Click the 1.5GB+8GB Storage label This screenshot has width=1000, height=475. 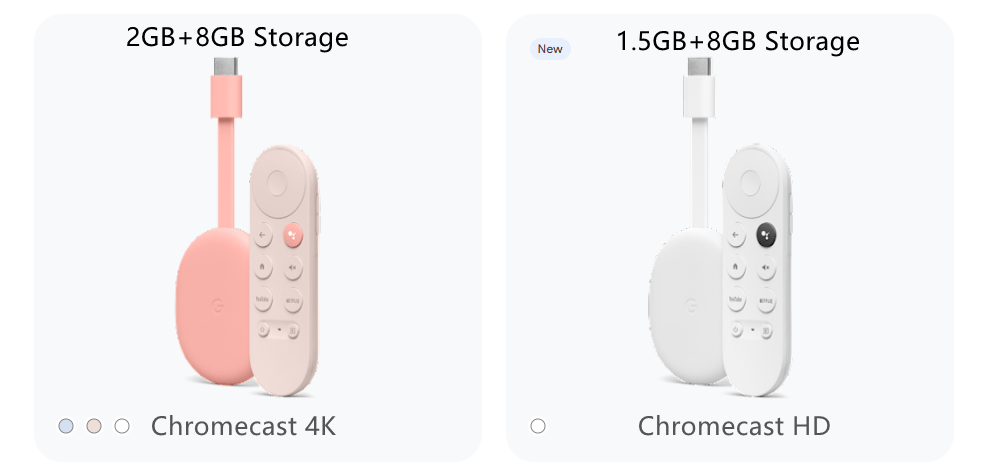(738, 41)
